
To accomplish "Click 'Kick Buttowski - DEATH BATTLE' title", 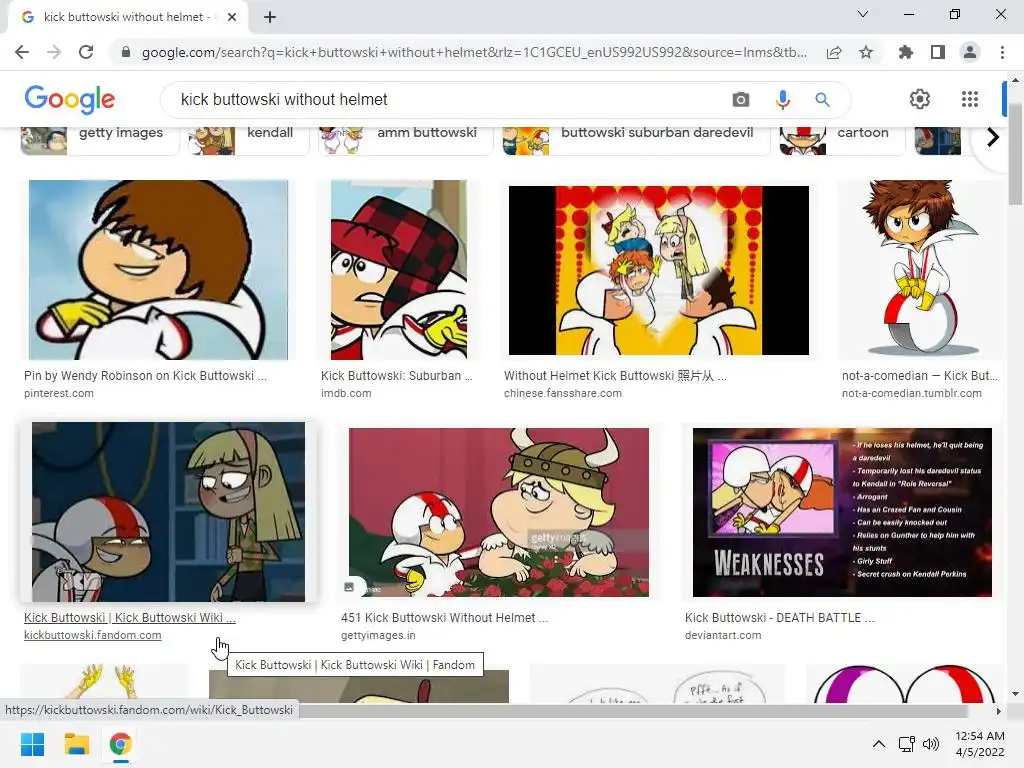I will coord(779,617).
